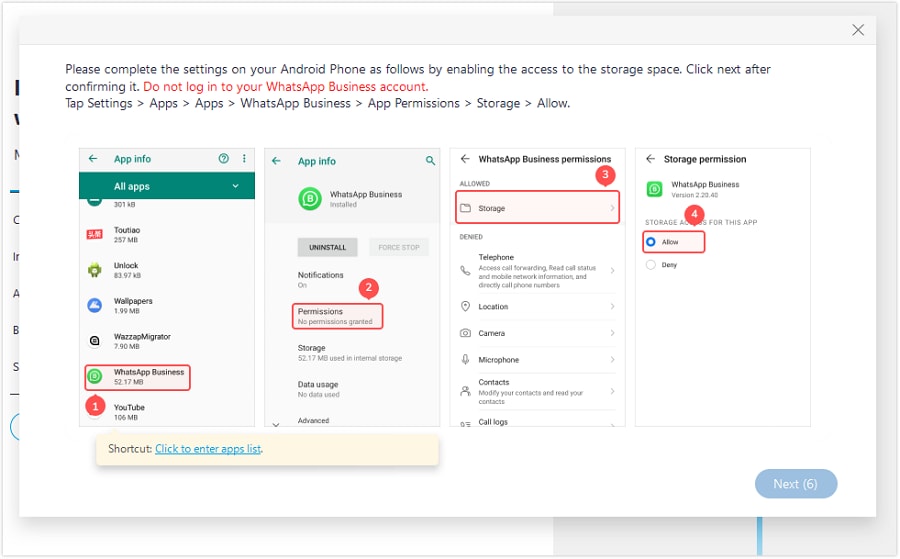This screenshot has width=900, height=559.
Task: Click the Wallpapers app icon
Action: [x=95, y=305]
